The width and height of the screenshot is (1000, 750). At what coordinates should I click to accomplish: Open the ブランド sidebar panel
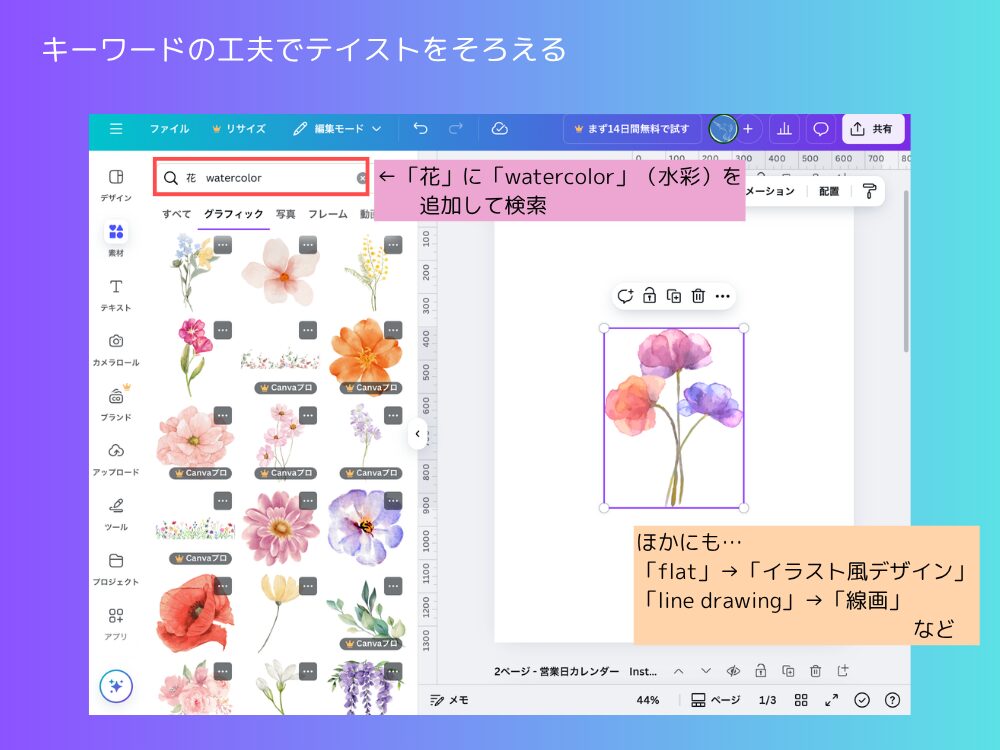pos(116,404)
